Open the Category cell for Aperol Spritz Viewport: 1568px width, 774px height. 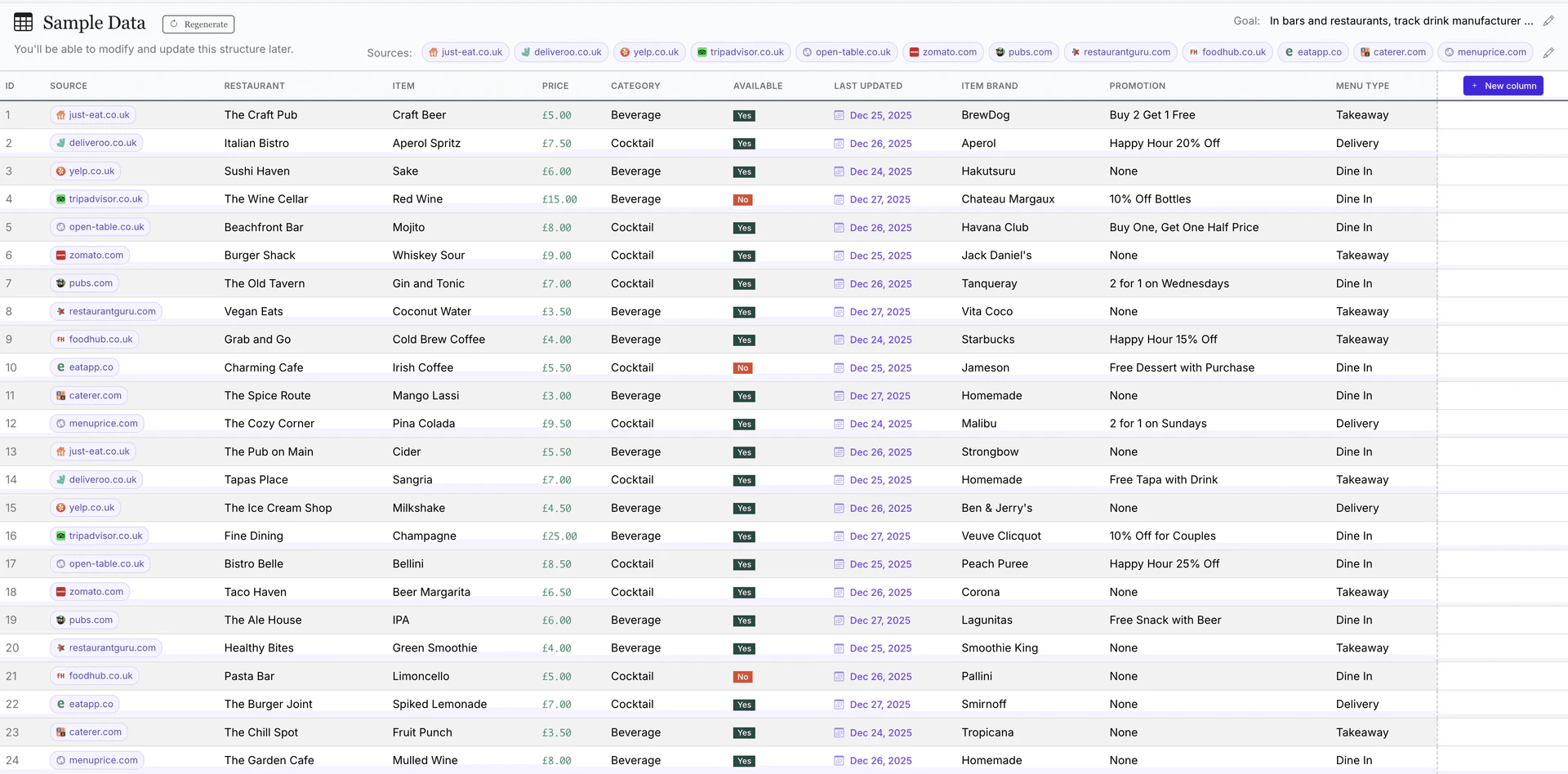pos(632,144)
